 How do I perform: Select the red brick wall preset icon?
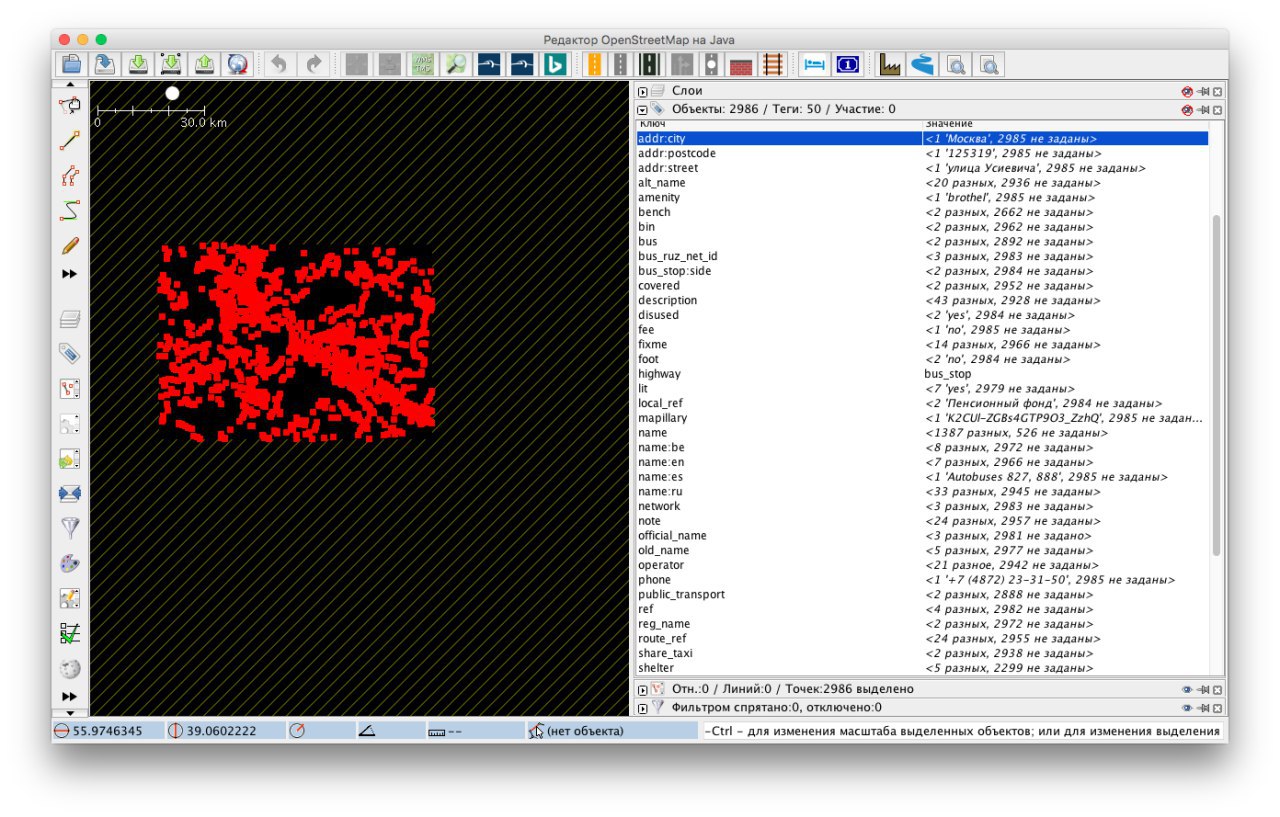pos(741,64)
